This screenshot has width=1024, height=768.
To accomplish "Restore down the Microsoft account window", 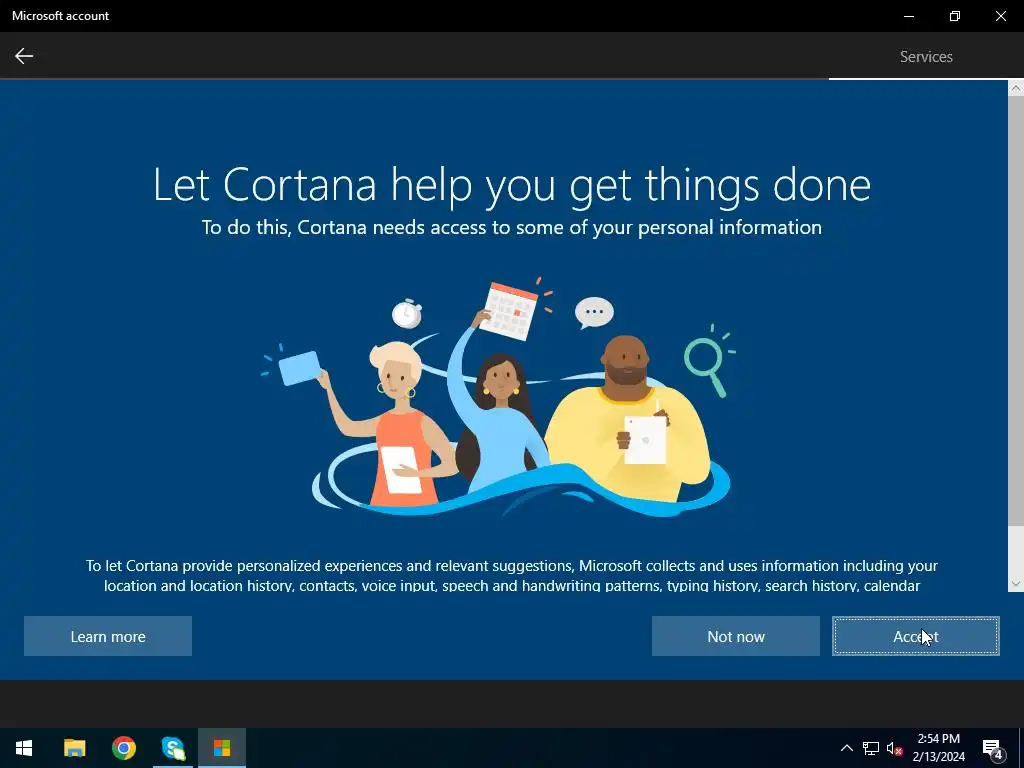I will 955,16.
